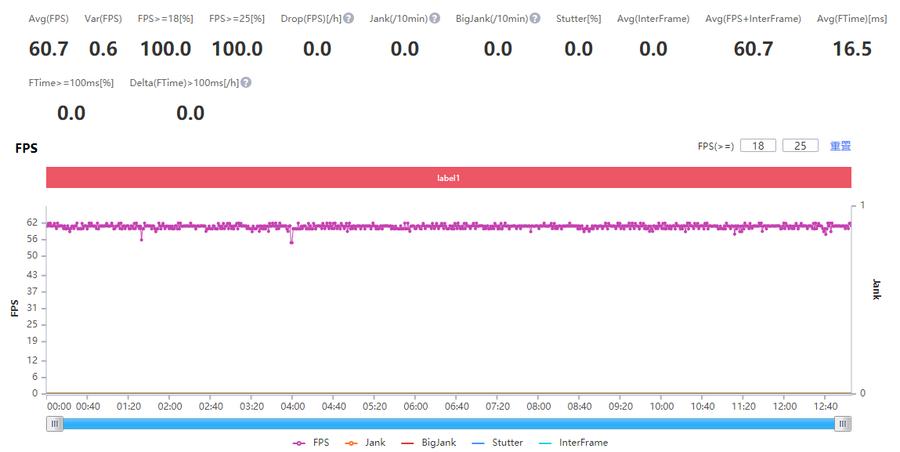
Task: Click the FTime>=100ms[%] metric label
Action: click(71, 83)
